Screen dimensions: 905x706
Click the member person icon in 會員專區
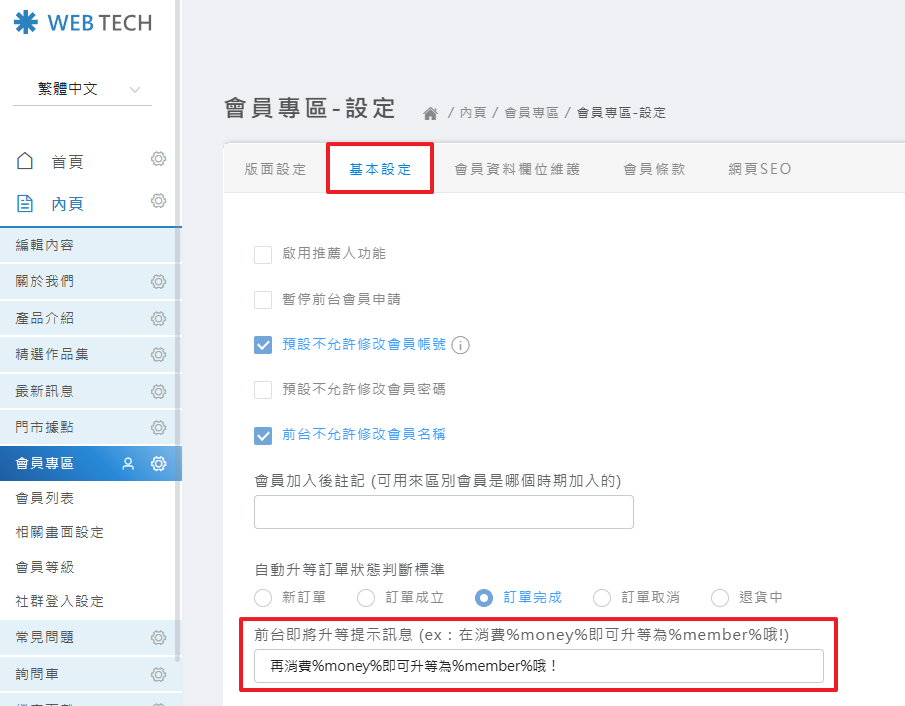click(x=128, y=464)
